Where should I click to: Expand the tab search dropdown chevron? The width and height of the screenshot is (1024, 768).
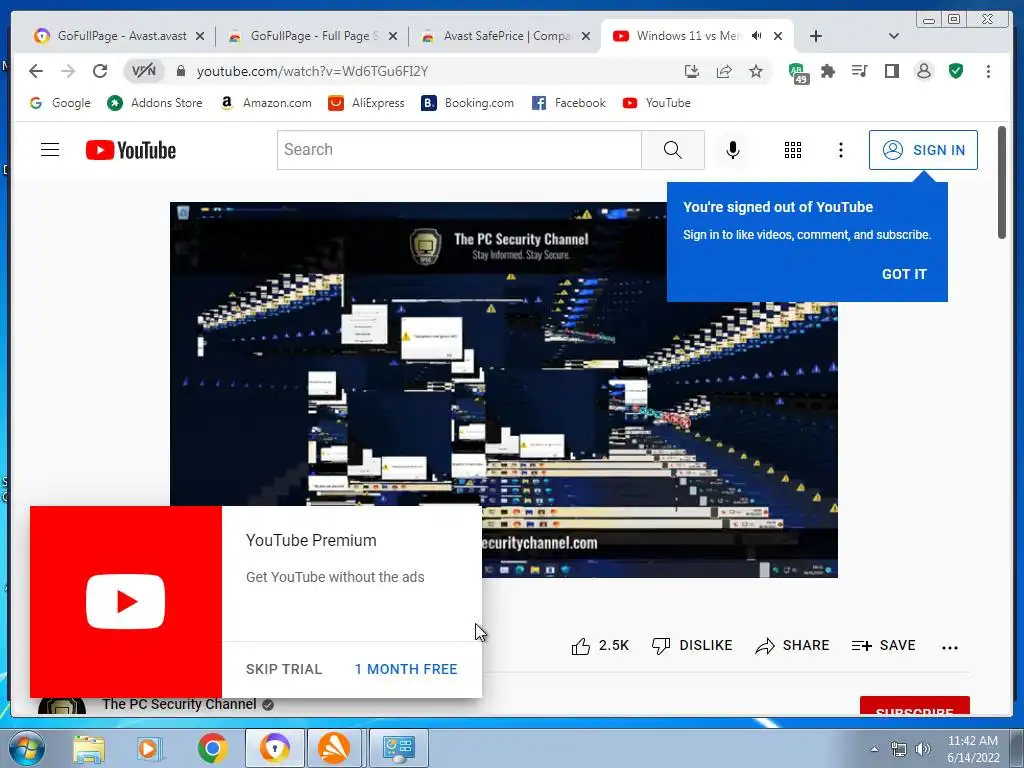pos(893,36)
